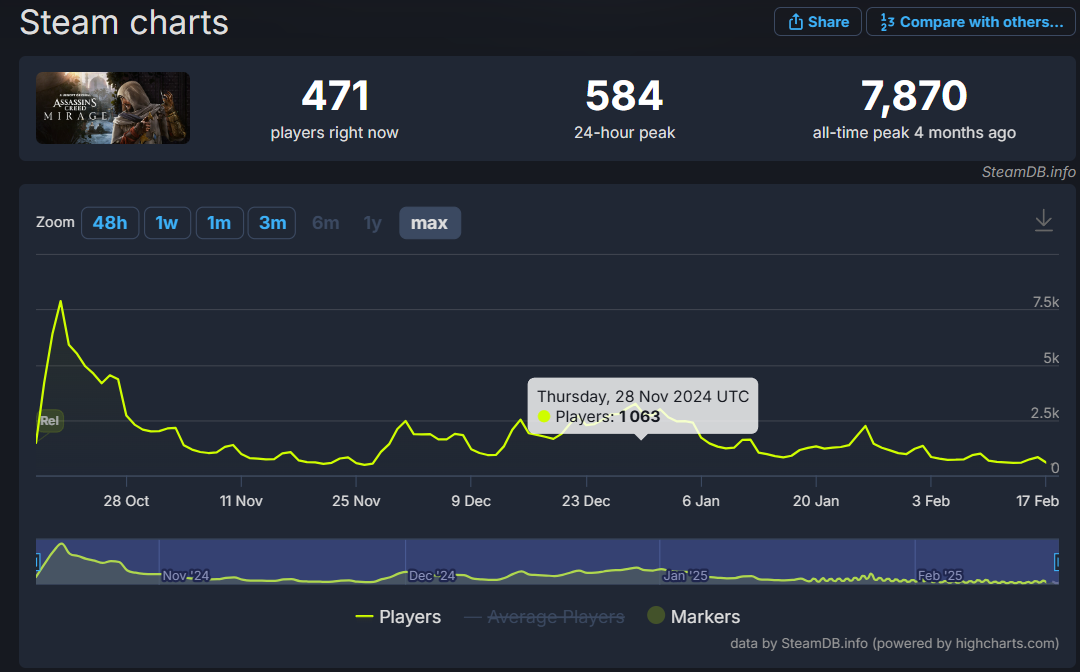
Task: Open the Assassin's Creed Mirage game thumbnail
Action: [x=113, y=108]
